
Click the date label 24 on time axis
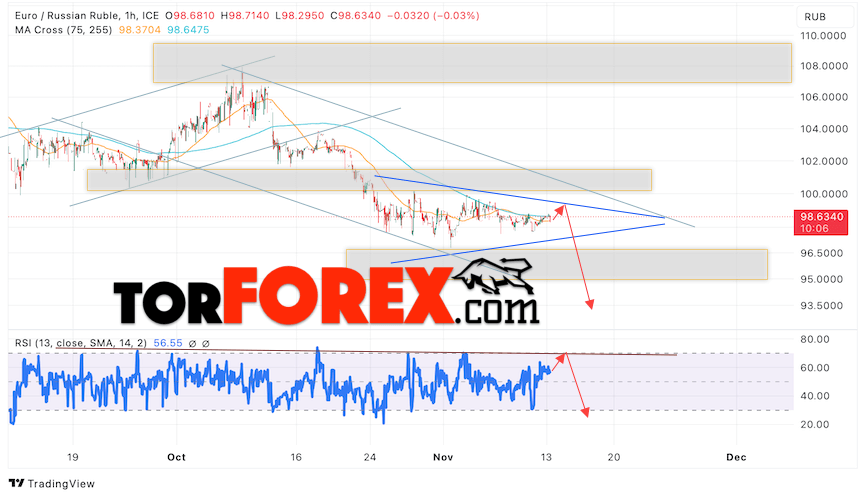coord(370,457)
